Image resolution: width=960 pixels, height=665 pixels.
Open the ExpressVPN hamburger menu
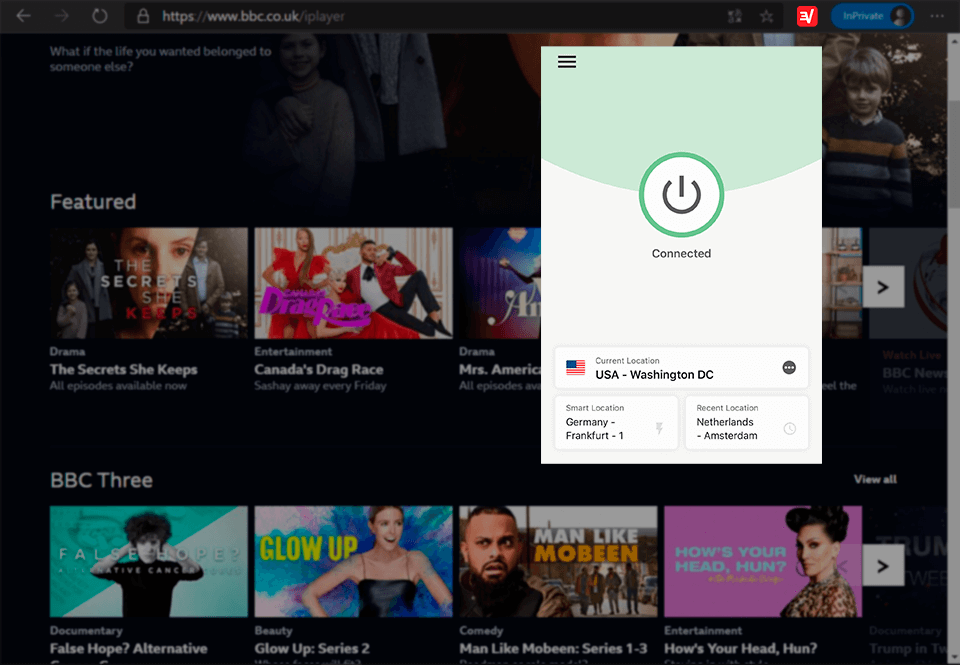click(566, 62)
